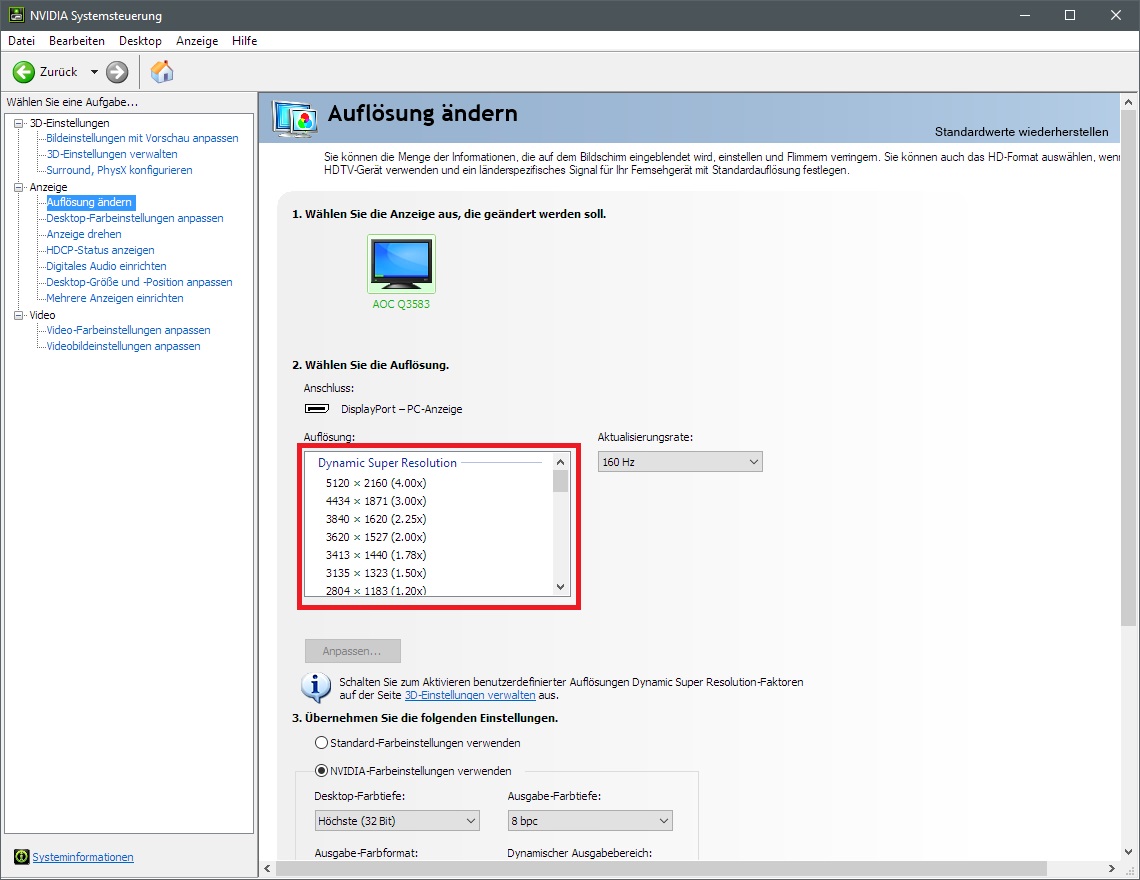The width and height of the screenshot is (1140, 880).
Task: Open the Zurück history dropdown arrow
Action: [x=94, y=72]
